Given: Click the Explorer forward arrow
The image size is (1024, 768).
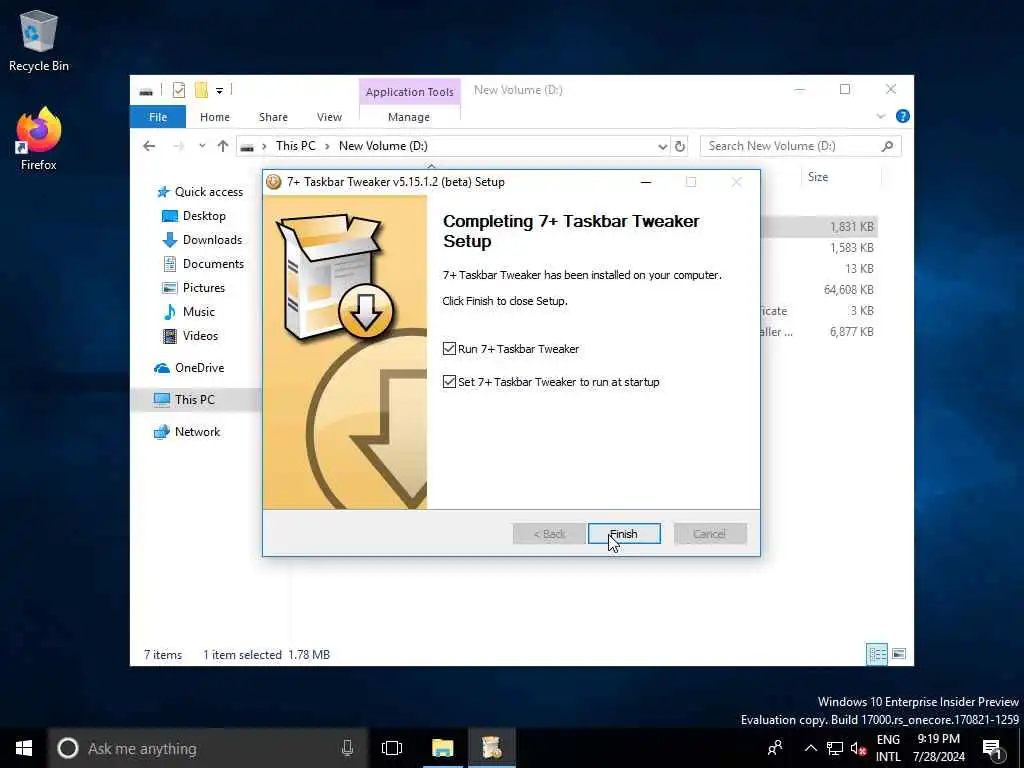Looking at the screenshot, I should [178, 146].
